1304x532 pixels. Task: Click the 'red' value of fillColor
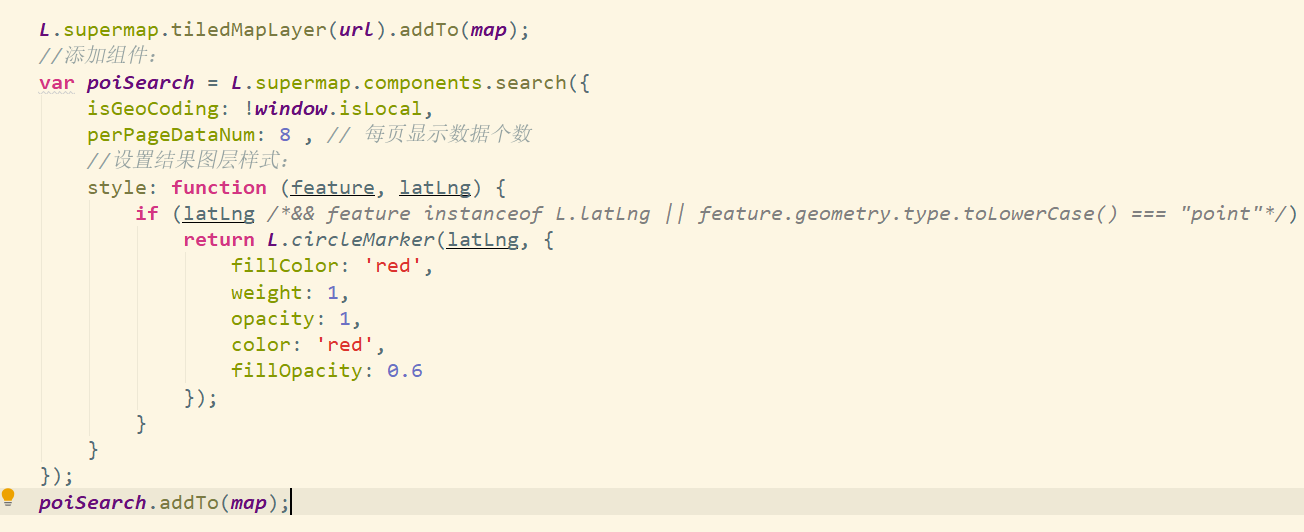pos(392,266)
